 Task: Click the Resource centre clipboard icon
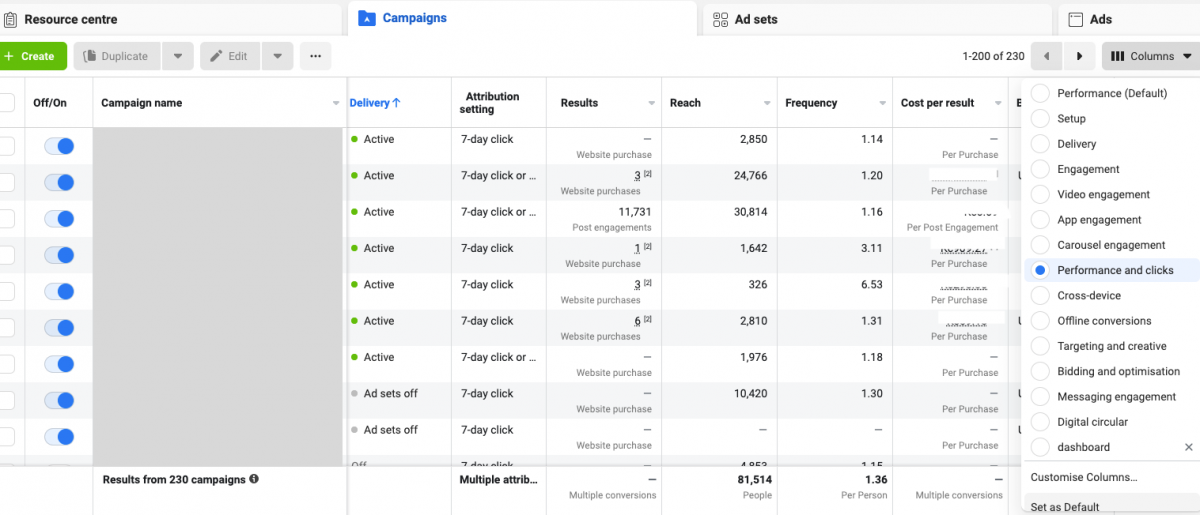(x=9, y=19)
